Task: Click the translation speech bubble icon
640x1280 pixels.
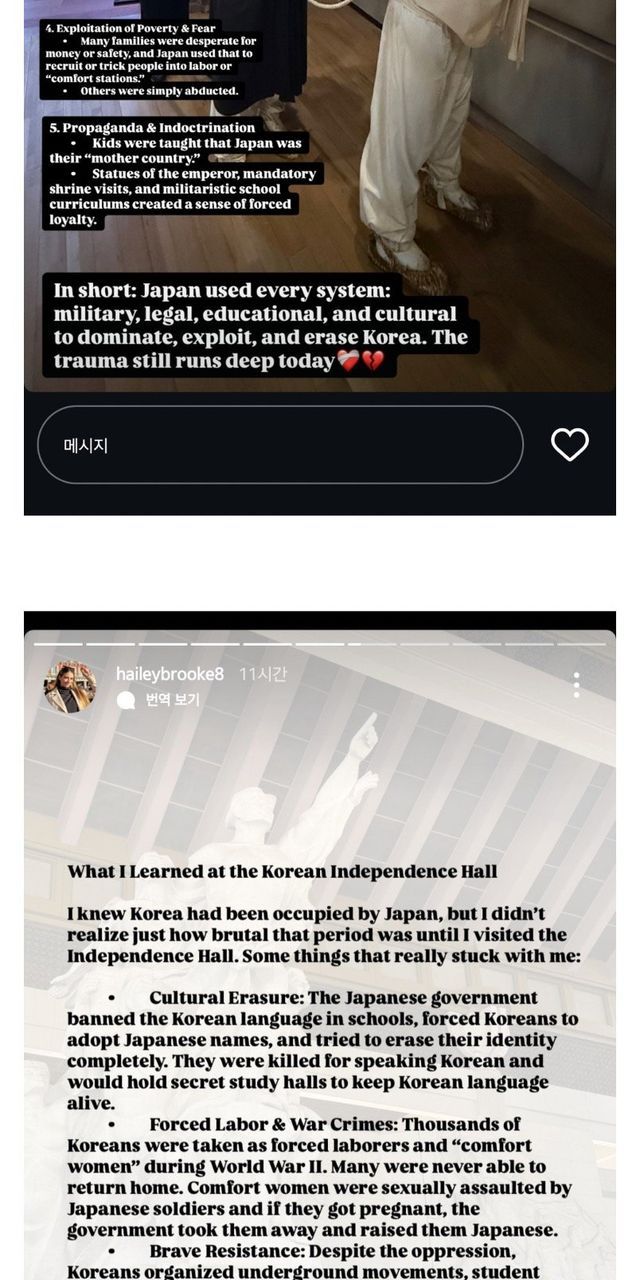Action: 126,700
